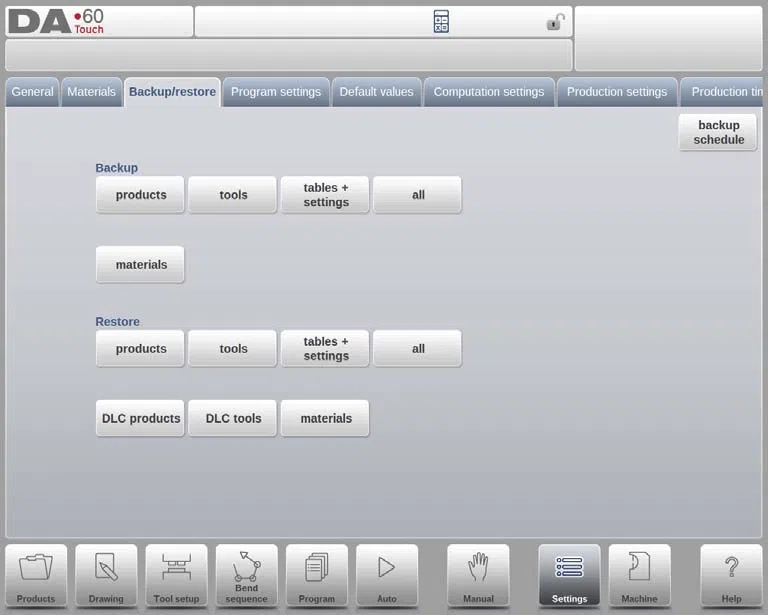768x615 pixels.
Task: Backup products
Action: pyautogui.click(x=141, y=195)
